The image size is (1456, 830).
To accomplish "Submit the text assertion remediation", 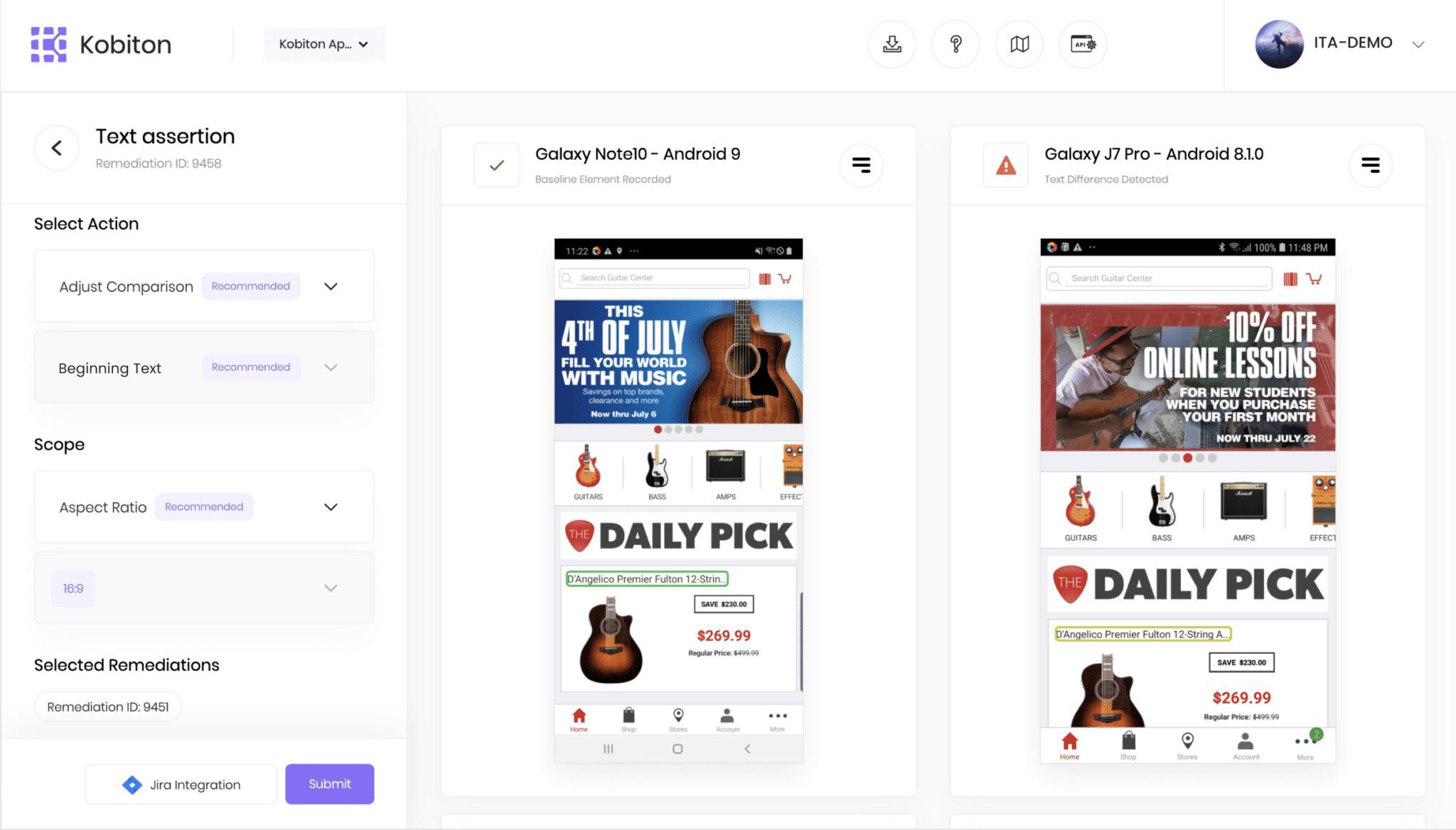I will coord(329,784).
